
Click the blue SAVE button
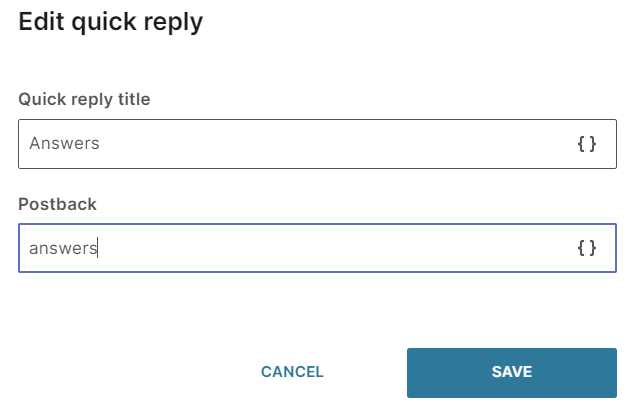click(511, 372)
